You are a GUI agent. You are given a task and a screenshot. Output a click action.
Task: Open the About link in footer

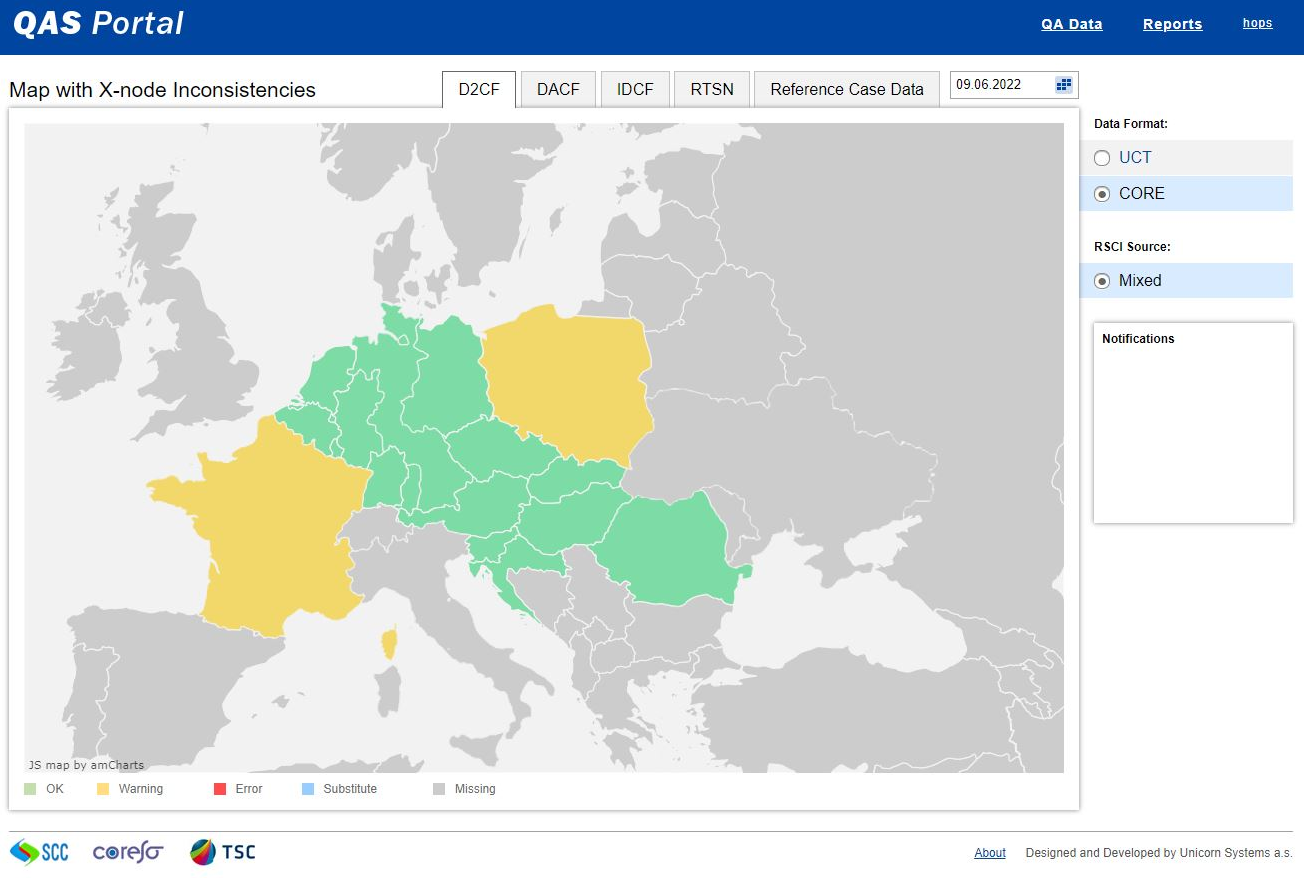coord(990,853)
